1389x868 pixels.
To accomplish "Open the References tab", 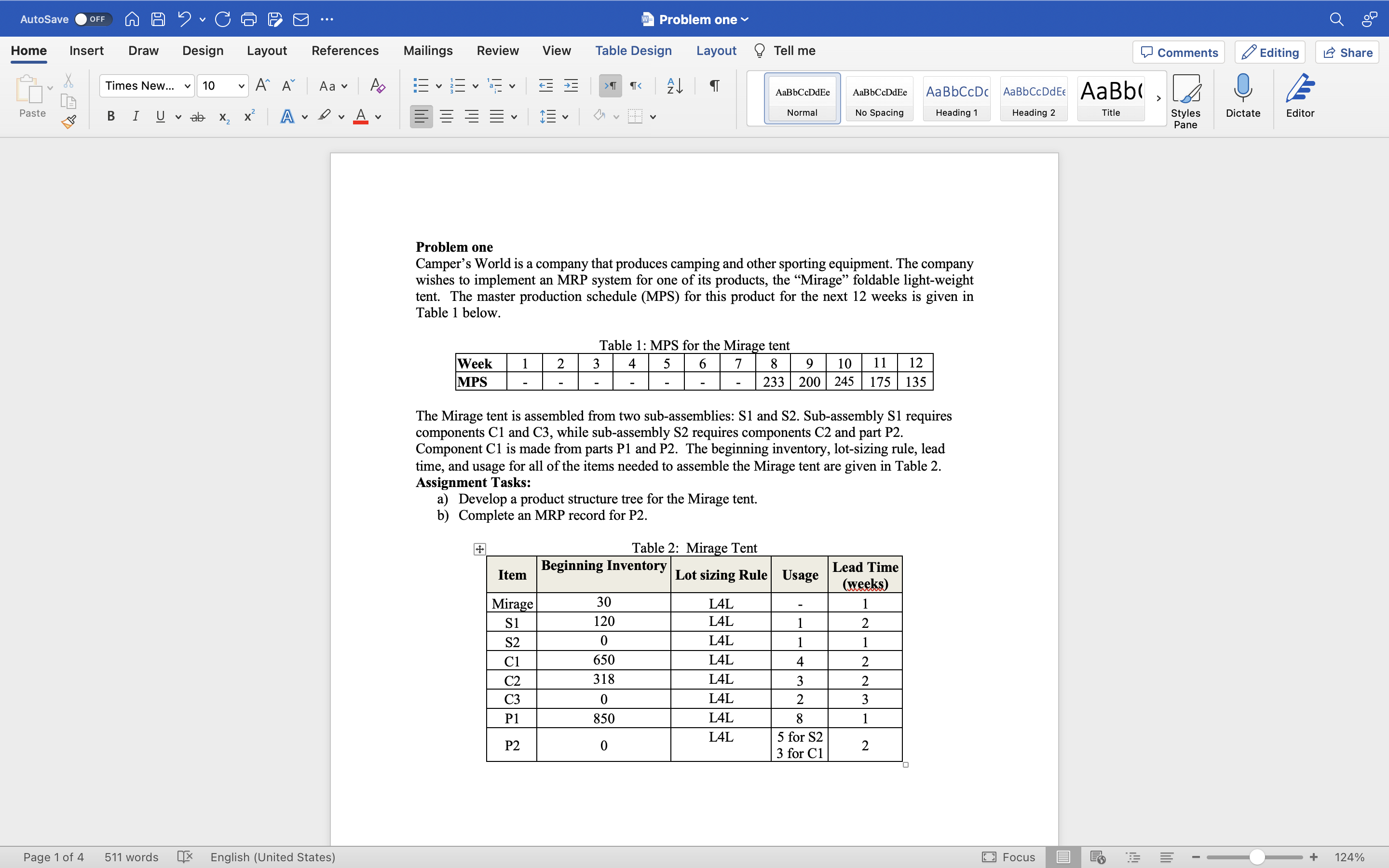I will pos(344,51).
